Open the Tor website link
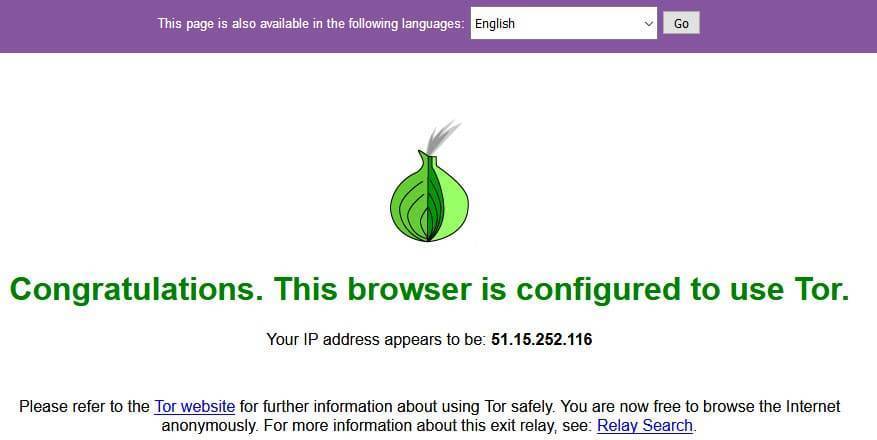Image resolution: width=877 pixels, height=440 pixels. point(195,406)
